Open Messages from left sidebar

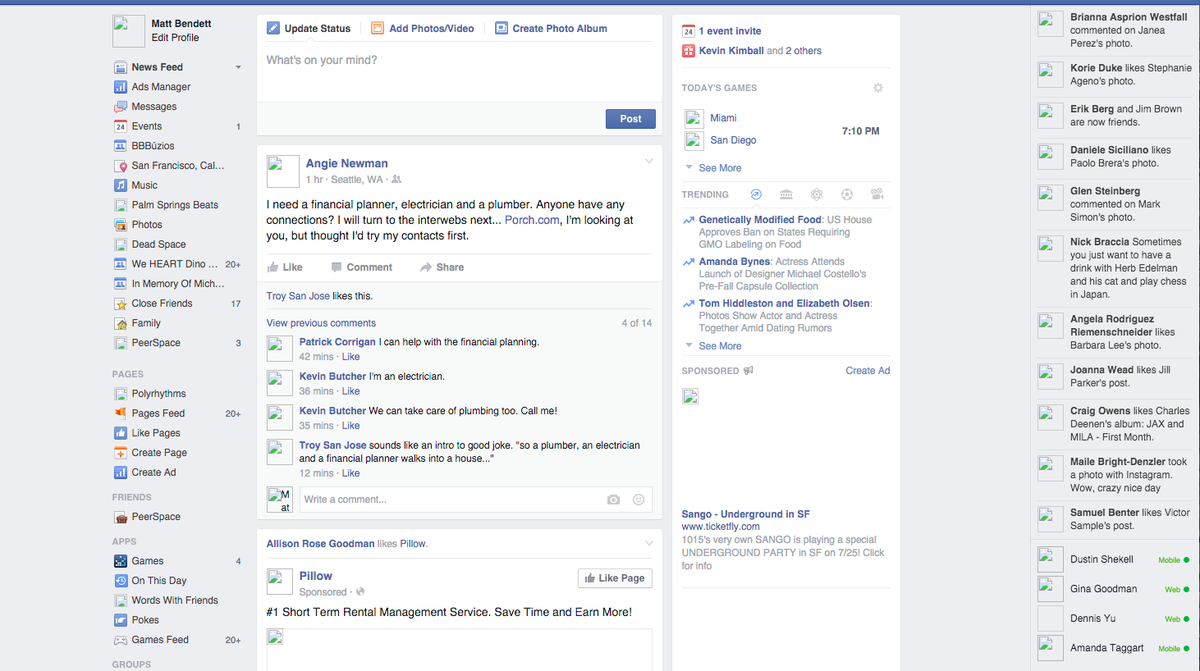(x=154, y=106)
